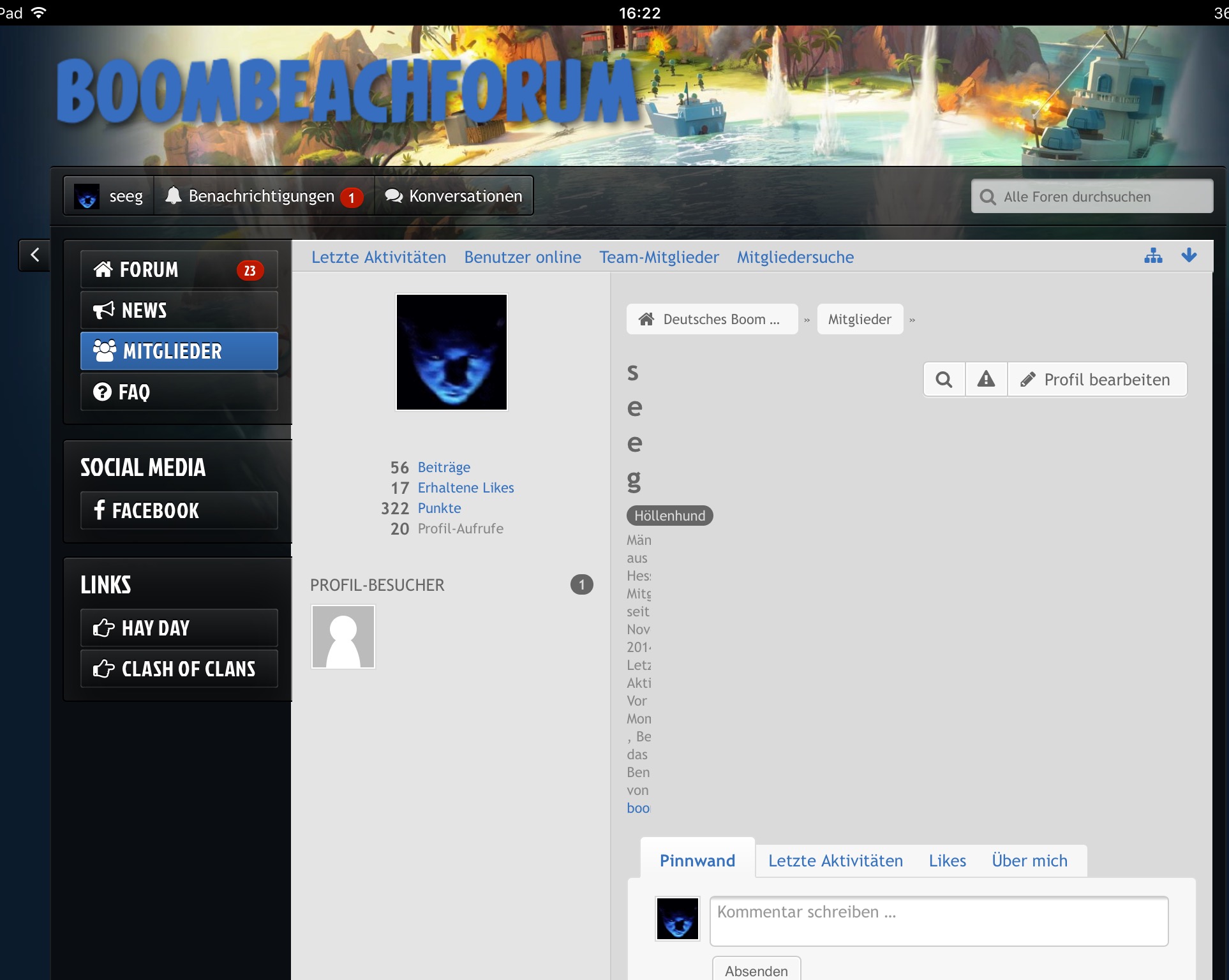Image resolution: width=1229 pixels, height=980 pixels.
Task: Click the down arrow jump icon
Action: click(x=1189, y=256)
